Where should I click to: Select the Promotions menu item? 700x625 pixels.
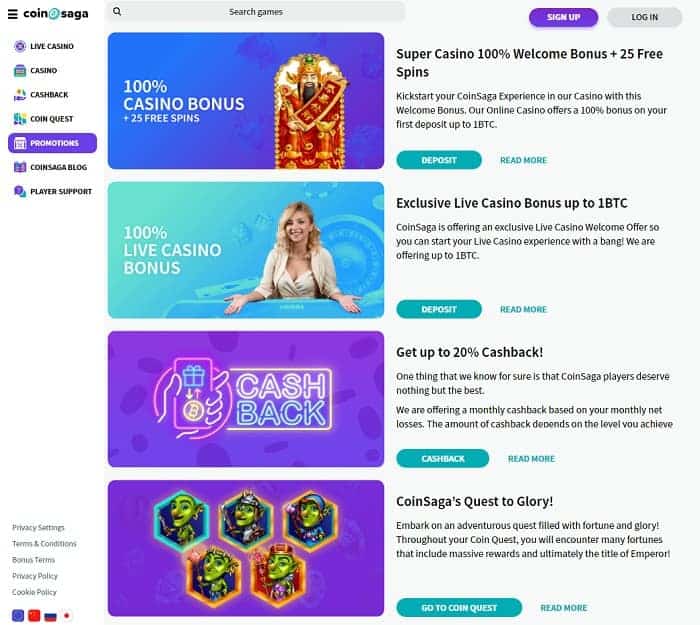tap(52, 143)
